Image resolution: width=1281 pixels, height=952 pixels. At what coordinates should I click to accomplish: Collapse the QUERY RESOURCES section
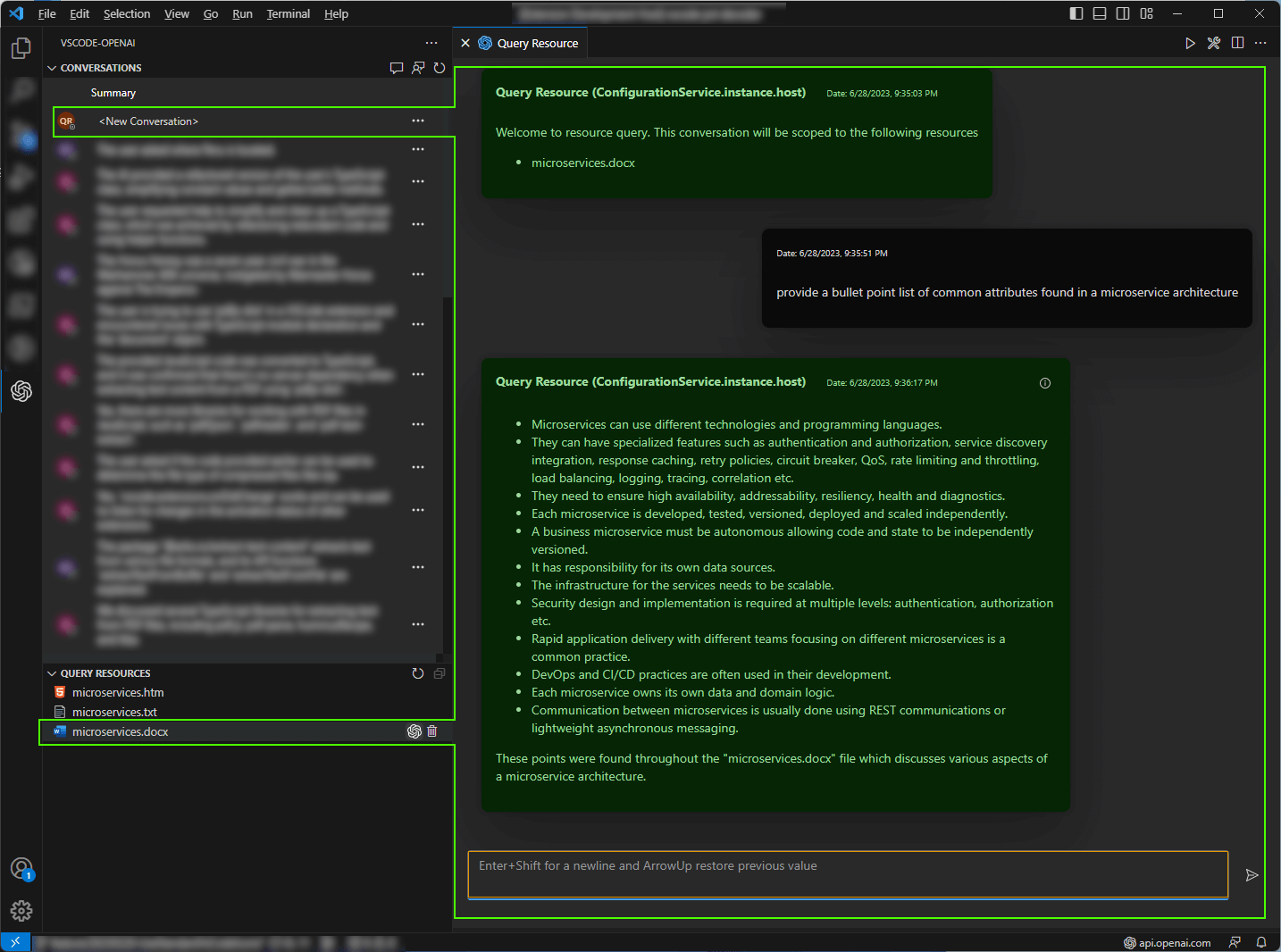tap(52, 673)
